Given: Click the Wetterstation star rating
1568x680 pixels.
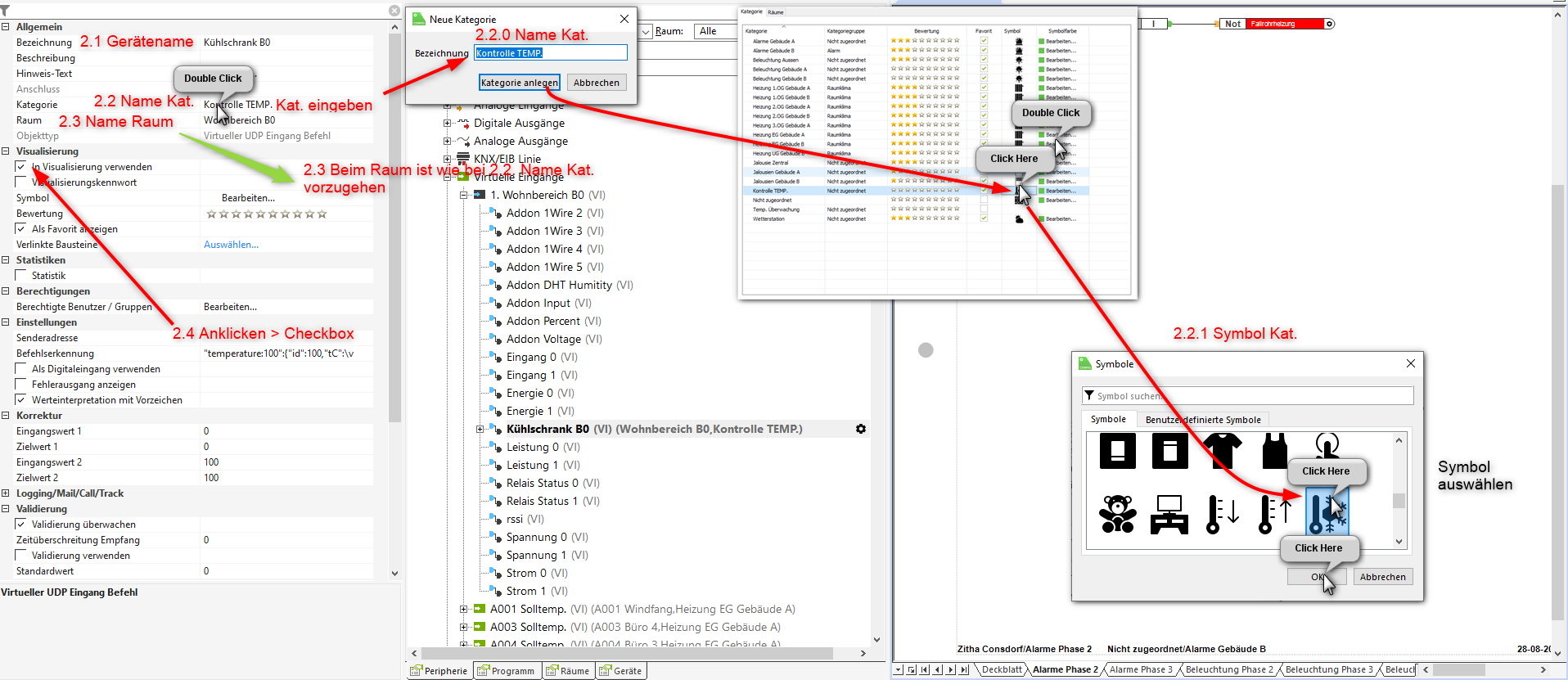Looking at the screenshot, I should click(925, 218).
